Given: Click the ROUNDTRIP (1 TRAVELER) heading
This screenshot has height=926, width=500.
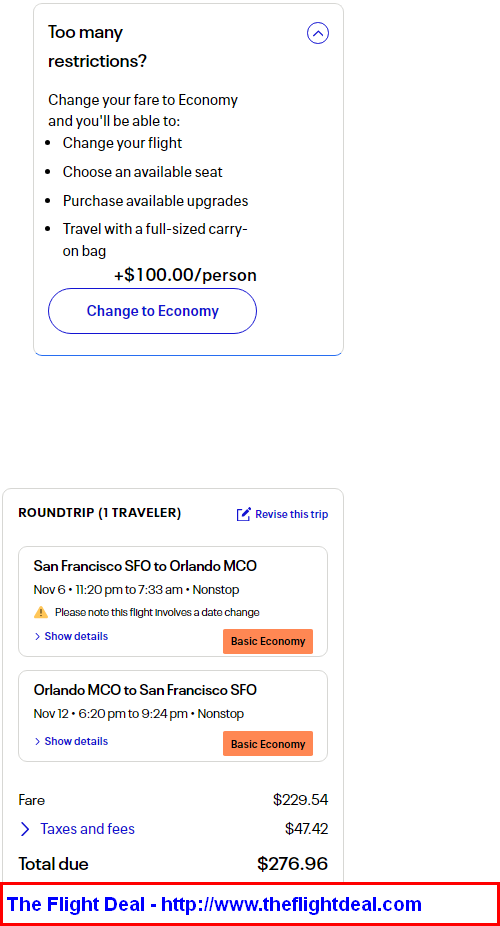Looking at the screenshot, I should pos(100,513).
